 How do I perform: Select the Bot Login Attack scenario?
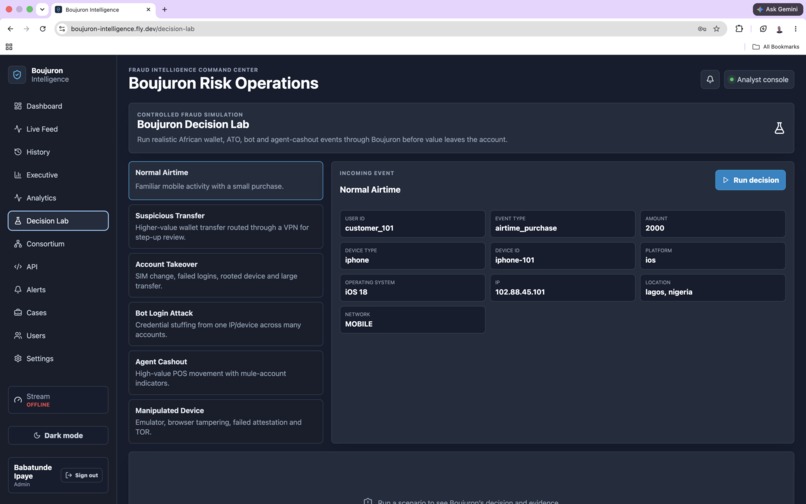(x=226, y=324)
